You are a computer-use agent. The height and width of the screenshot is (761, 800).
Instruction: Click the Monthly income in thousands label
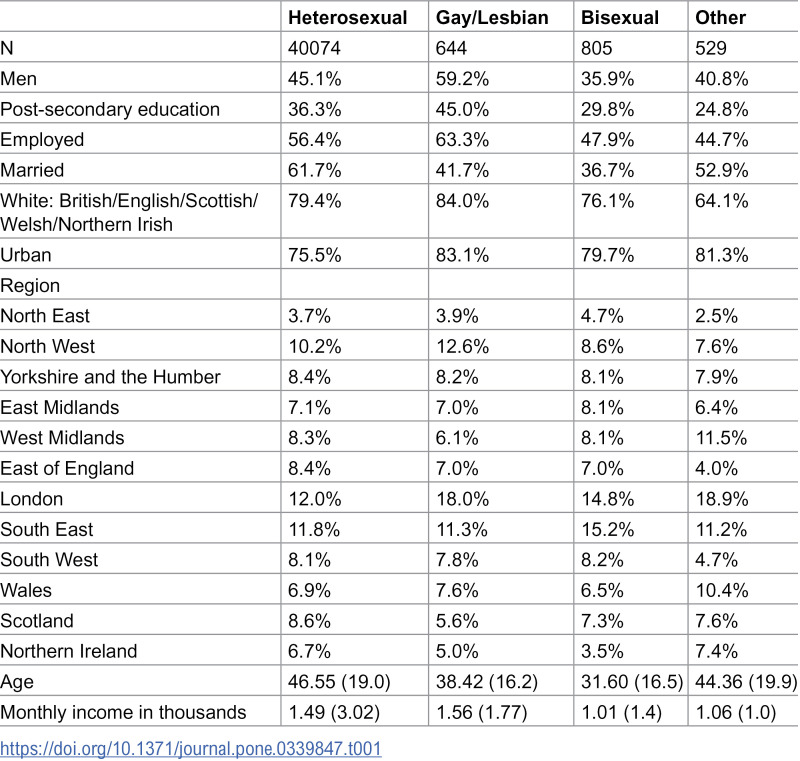pyautogui.click(x=123, y=712)
